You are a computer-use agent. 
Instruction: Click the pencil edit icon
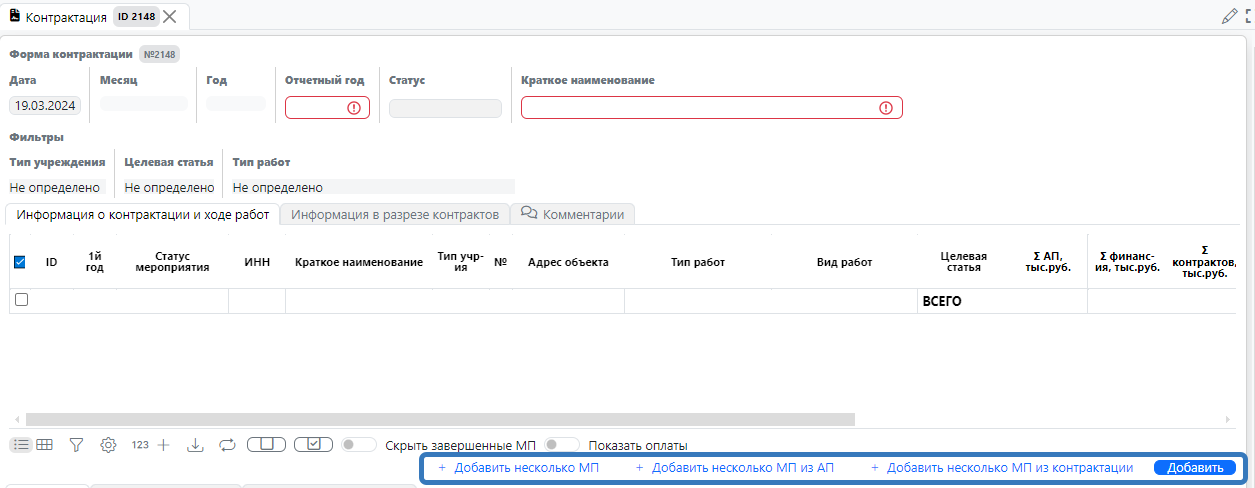coord(1229,16)
